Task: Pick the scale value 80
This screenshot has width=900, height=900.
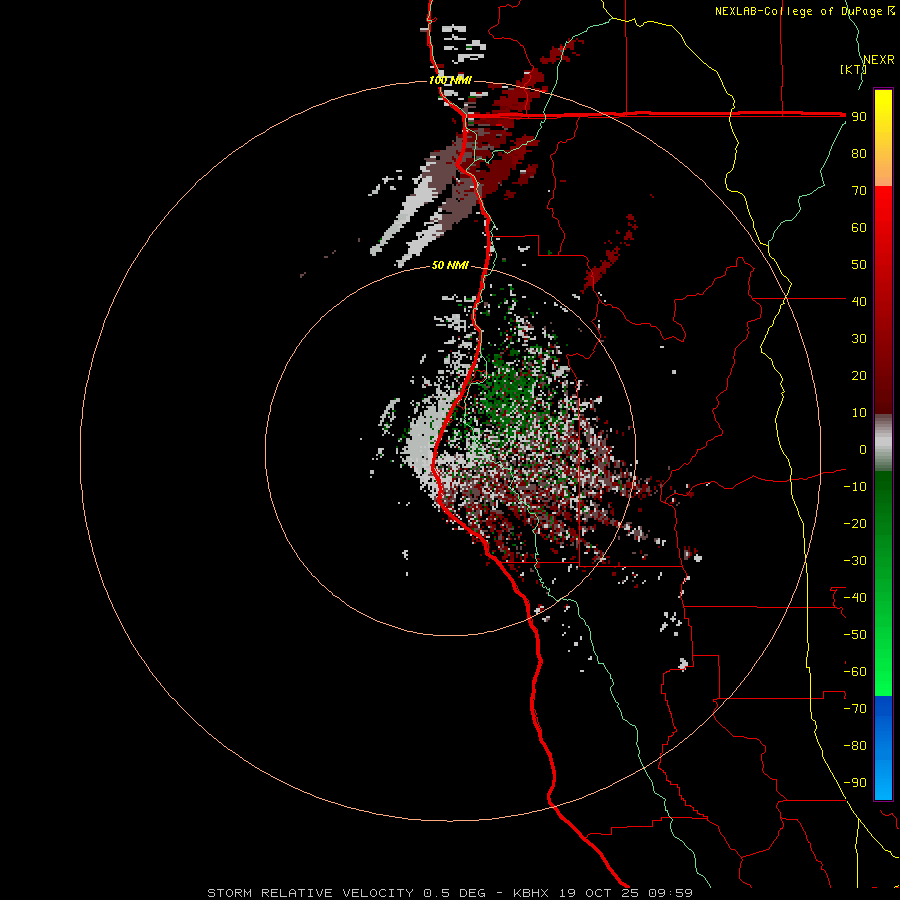Action: 859,153
